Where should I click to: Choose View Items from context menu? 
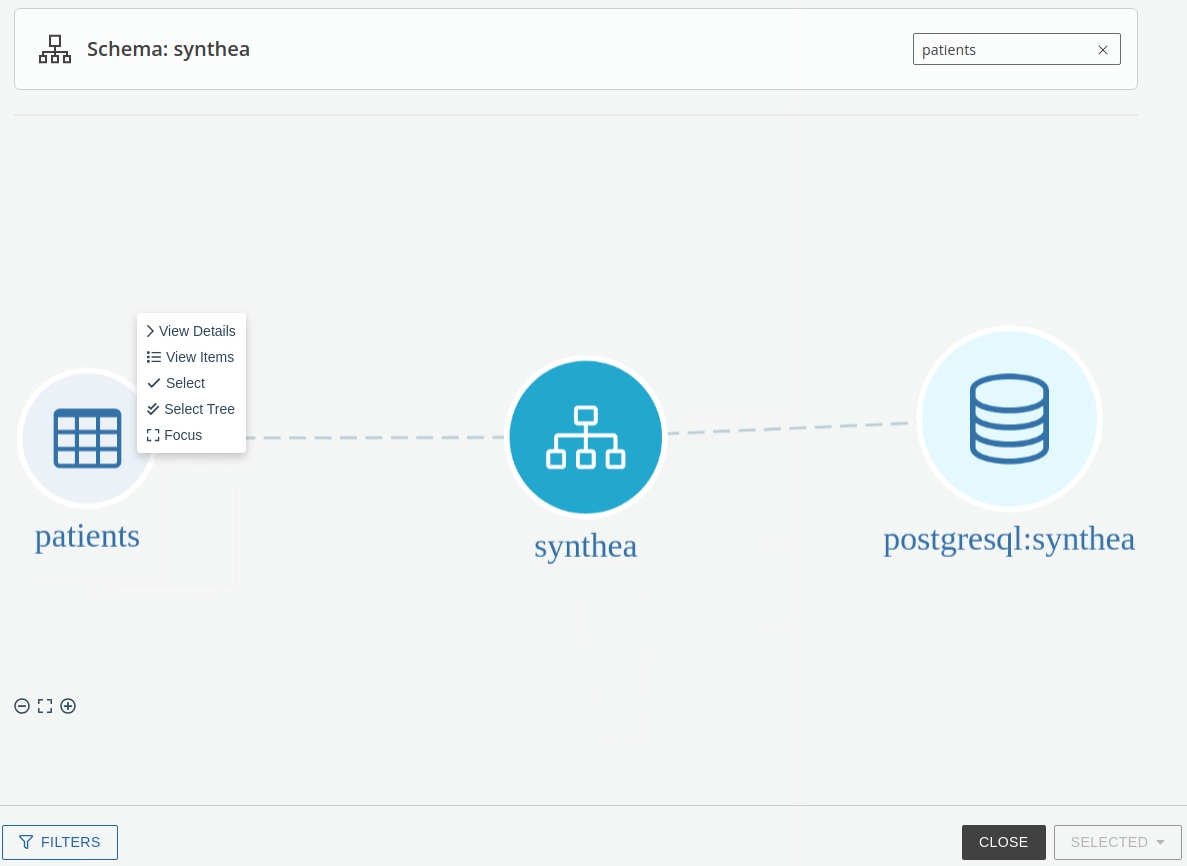(x=191, y=357)
